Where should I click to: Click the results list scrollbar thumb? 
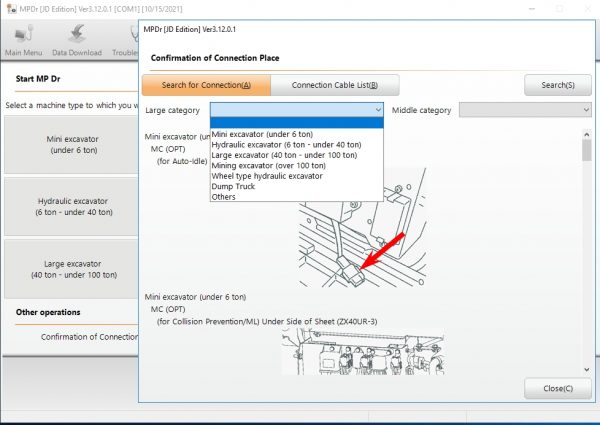(586, 150)
